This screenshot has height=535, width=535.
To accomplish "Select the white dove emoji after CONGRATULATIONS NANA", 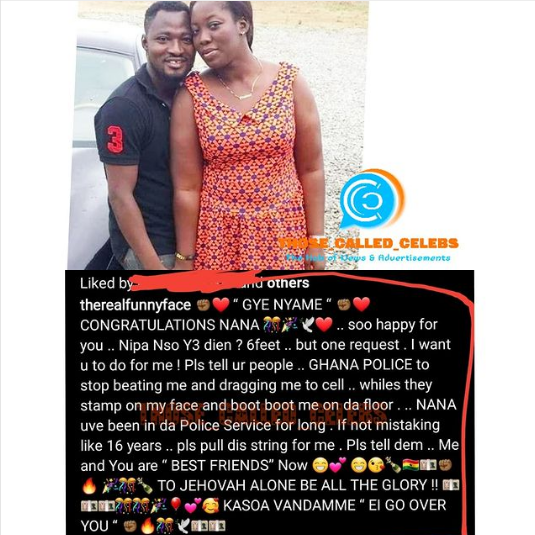I will click(307, 325).
